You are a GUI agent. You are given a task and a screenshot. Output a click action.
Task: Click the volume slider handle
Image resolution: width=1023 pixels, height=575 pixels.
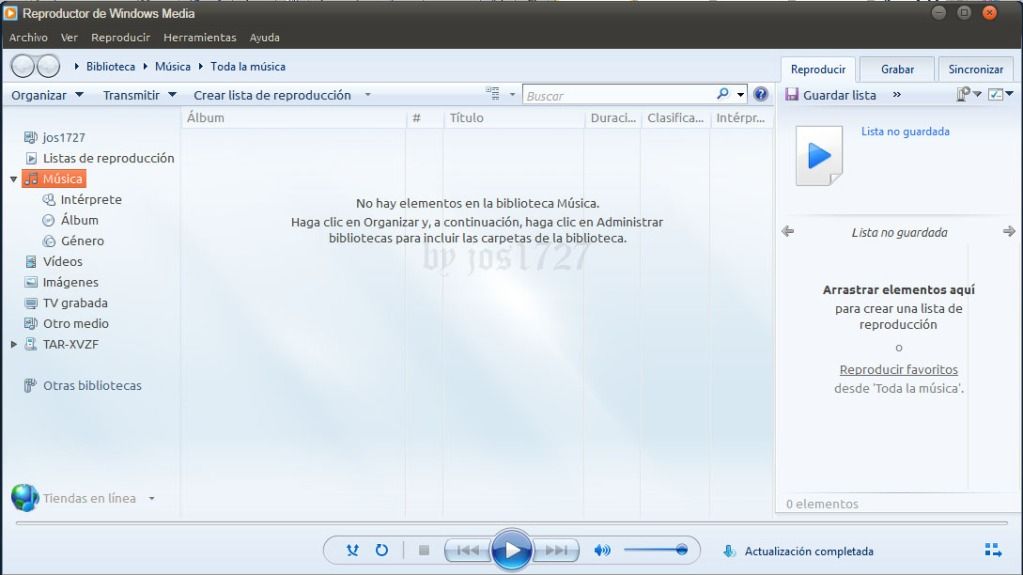(x=681, y=550)
